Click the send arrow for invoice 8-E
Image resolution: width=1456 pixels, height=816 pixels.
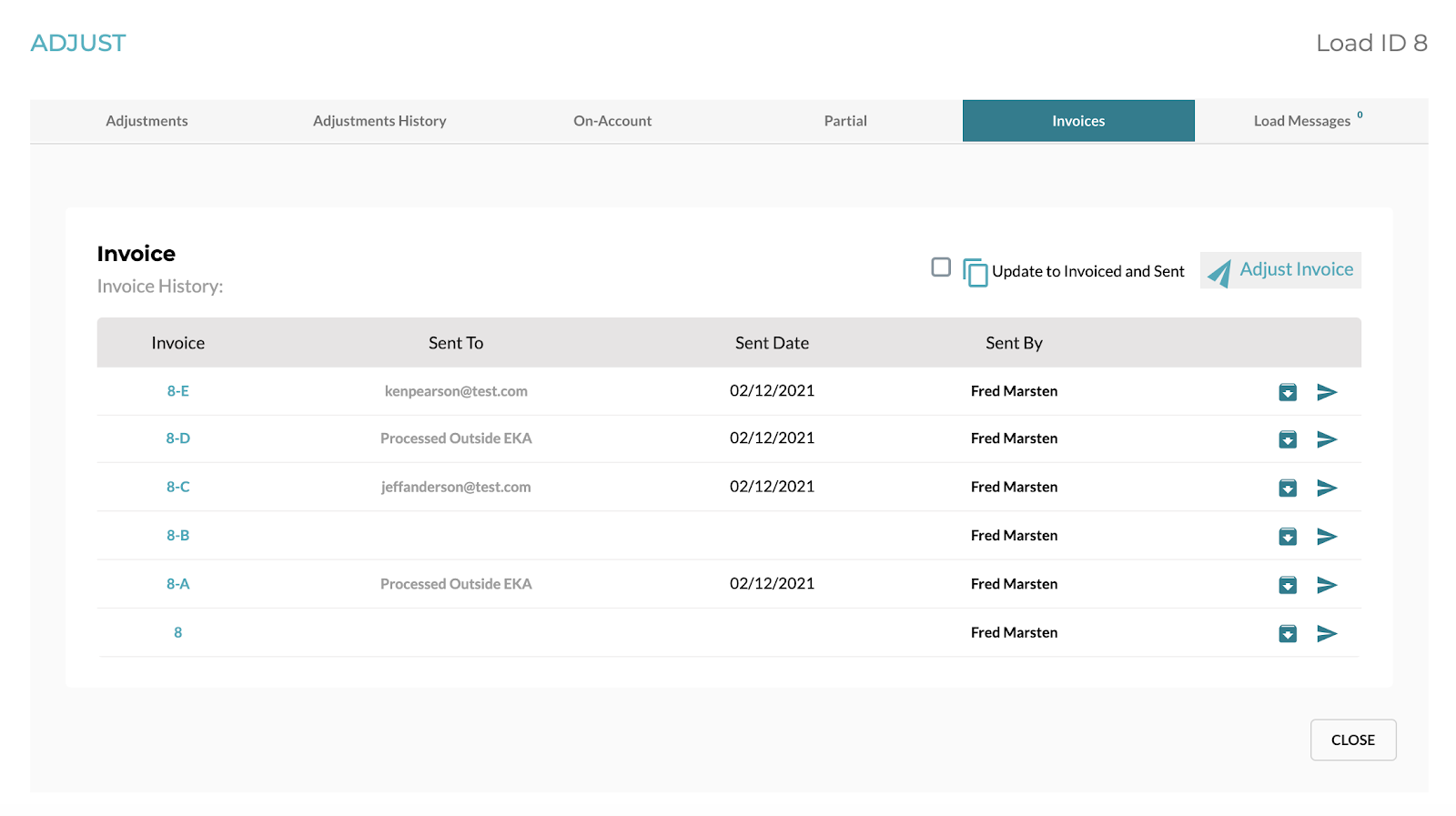click(x=1327, y=392)
